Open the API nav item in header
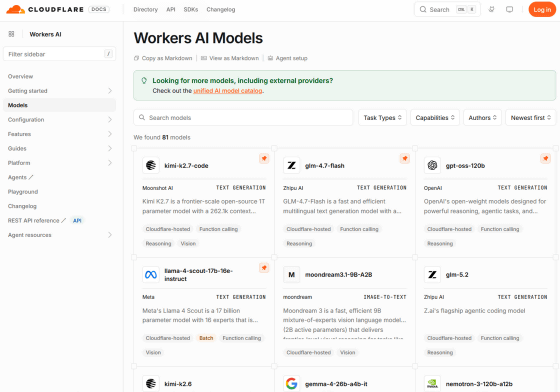Screen dimensions: 560x392 point(171,10)
